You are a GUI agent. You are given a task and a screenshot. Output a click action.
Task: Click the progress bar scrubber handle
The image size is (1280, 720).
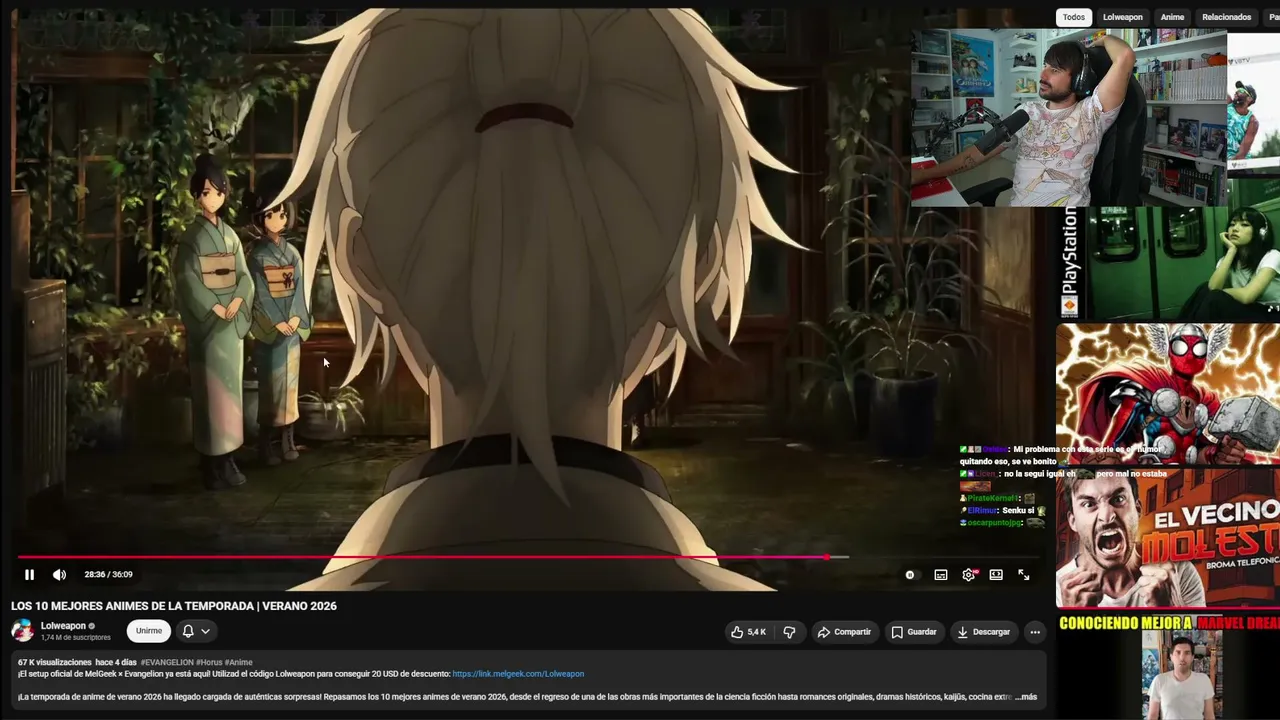(x=827, y=557)
